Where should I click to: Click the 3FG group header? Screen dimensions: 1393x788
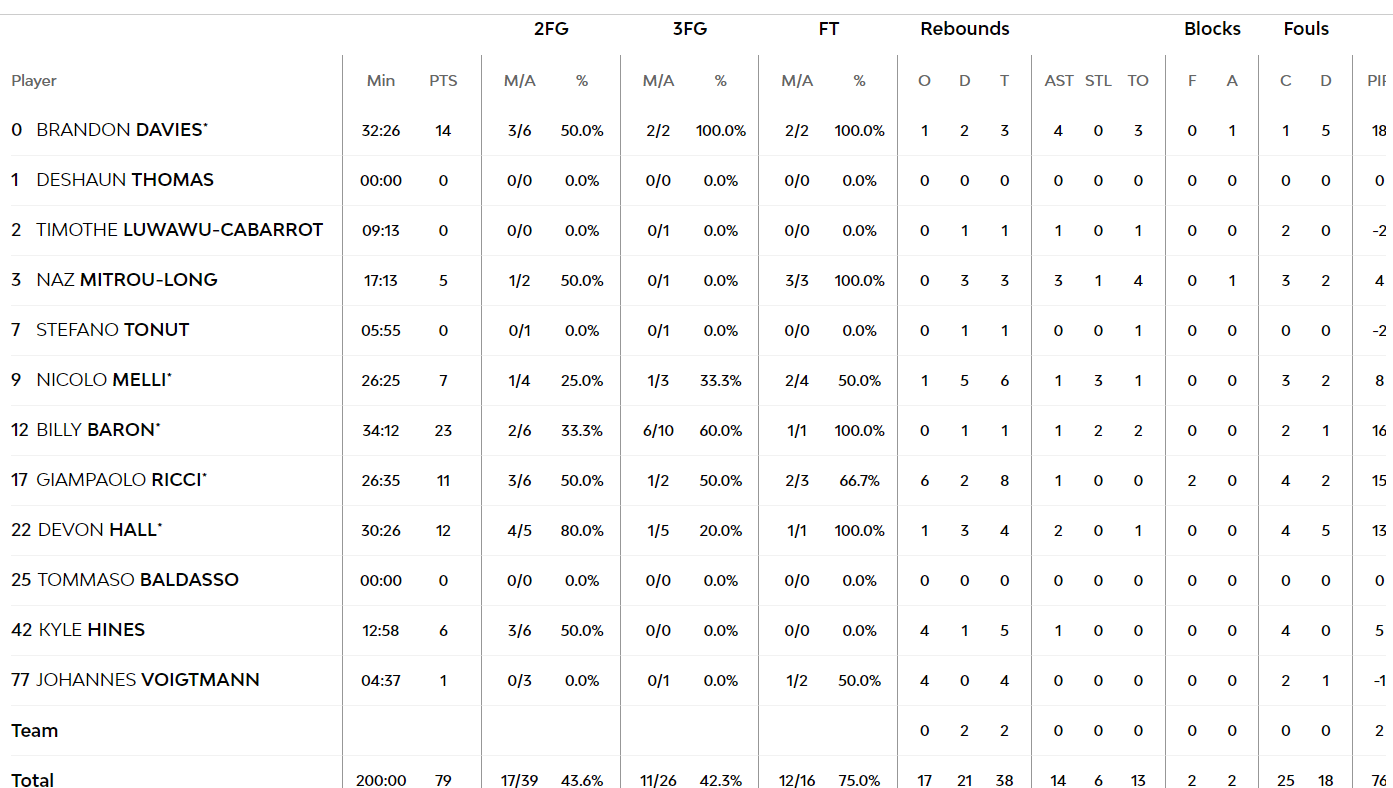tap(690, 29)
